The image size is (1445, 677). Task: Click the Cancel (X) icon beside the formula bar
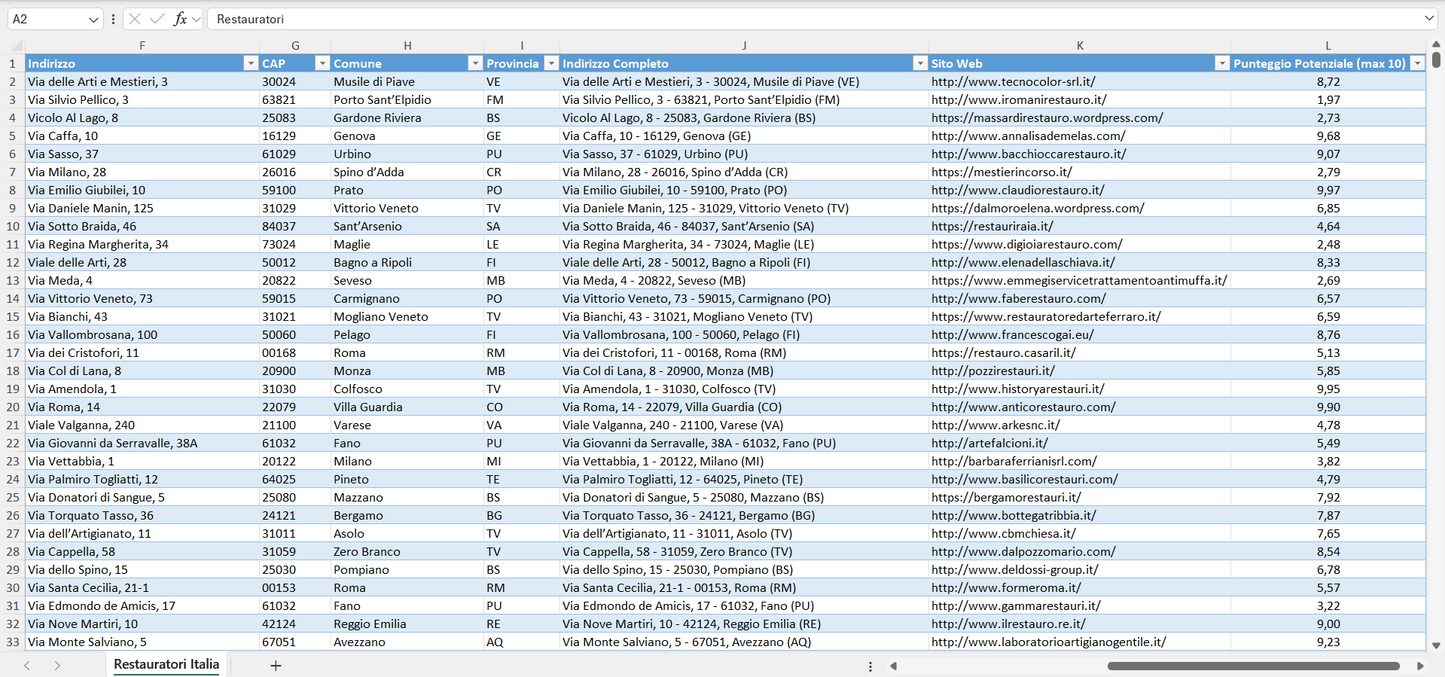point(134,18)
